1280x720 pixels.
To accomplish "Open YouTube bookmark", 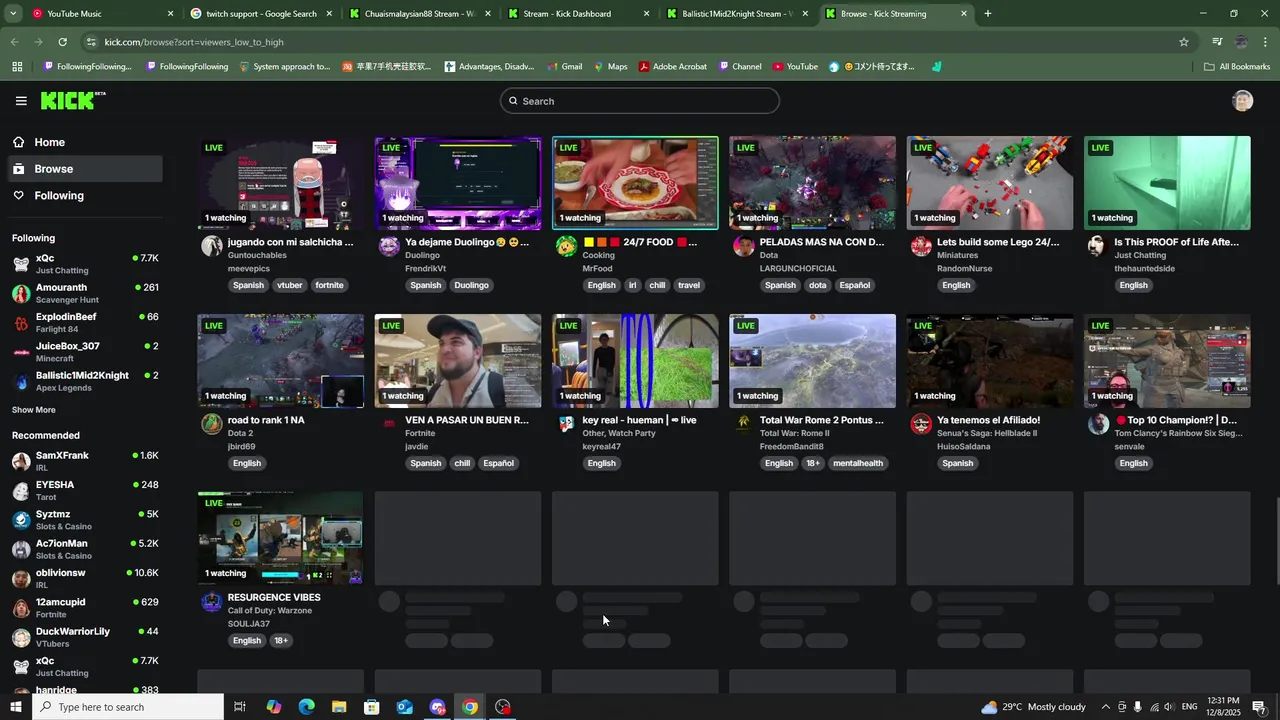I will 795,67.
